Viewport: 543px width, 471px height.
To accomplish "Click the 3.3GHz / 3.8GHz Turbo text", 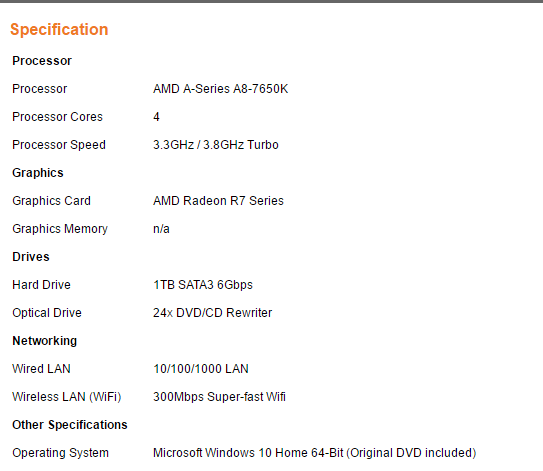I will 216,145.
